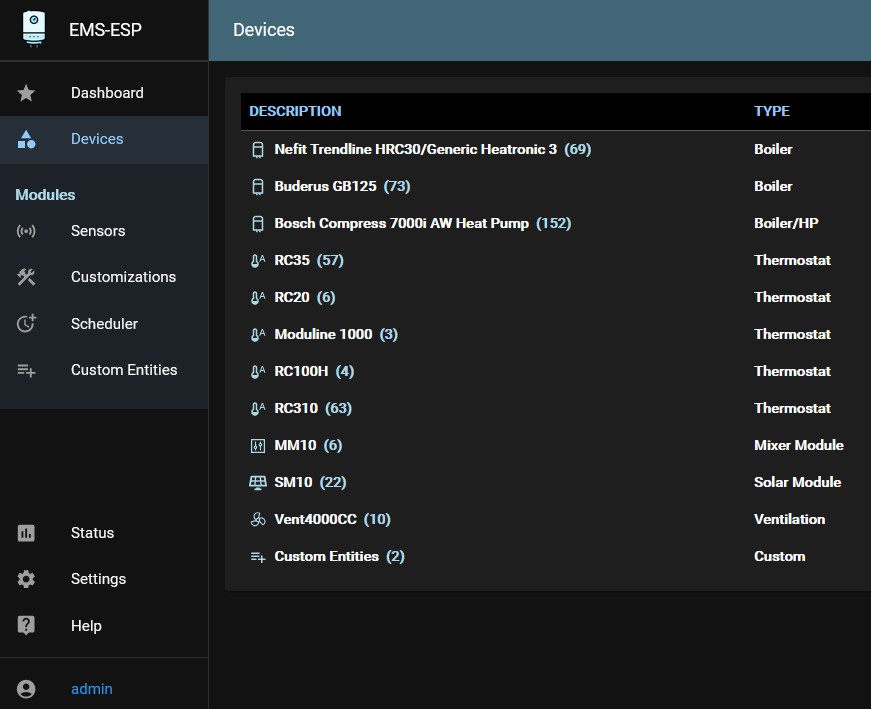
Task: Click boiler icon beside Bosch Compress 7000i
Action: [258, 223]
